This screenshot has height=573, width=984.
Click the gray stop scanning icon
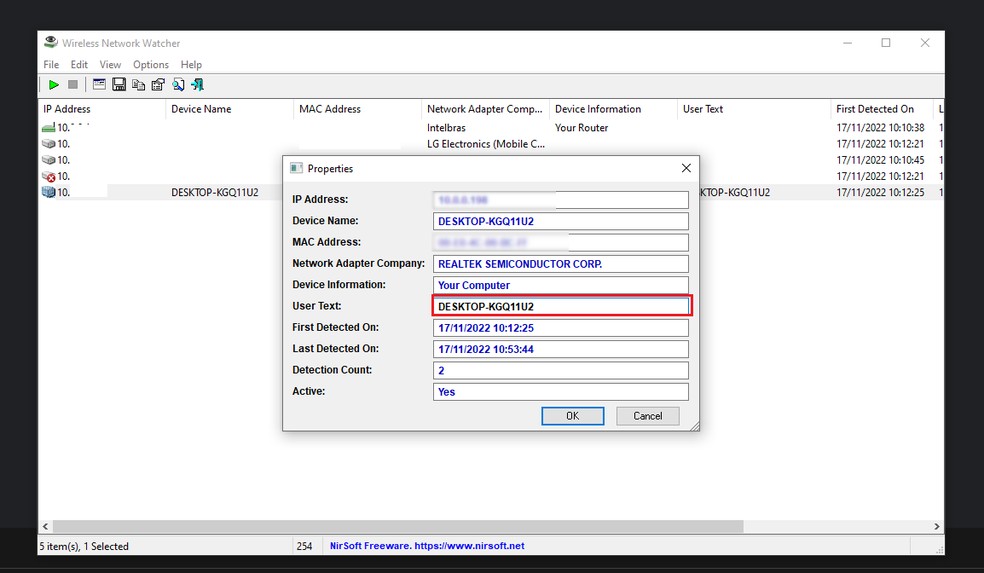pos(73,84)
